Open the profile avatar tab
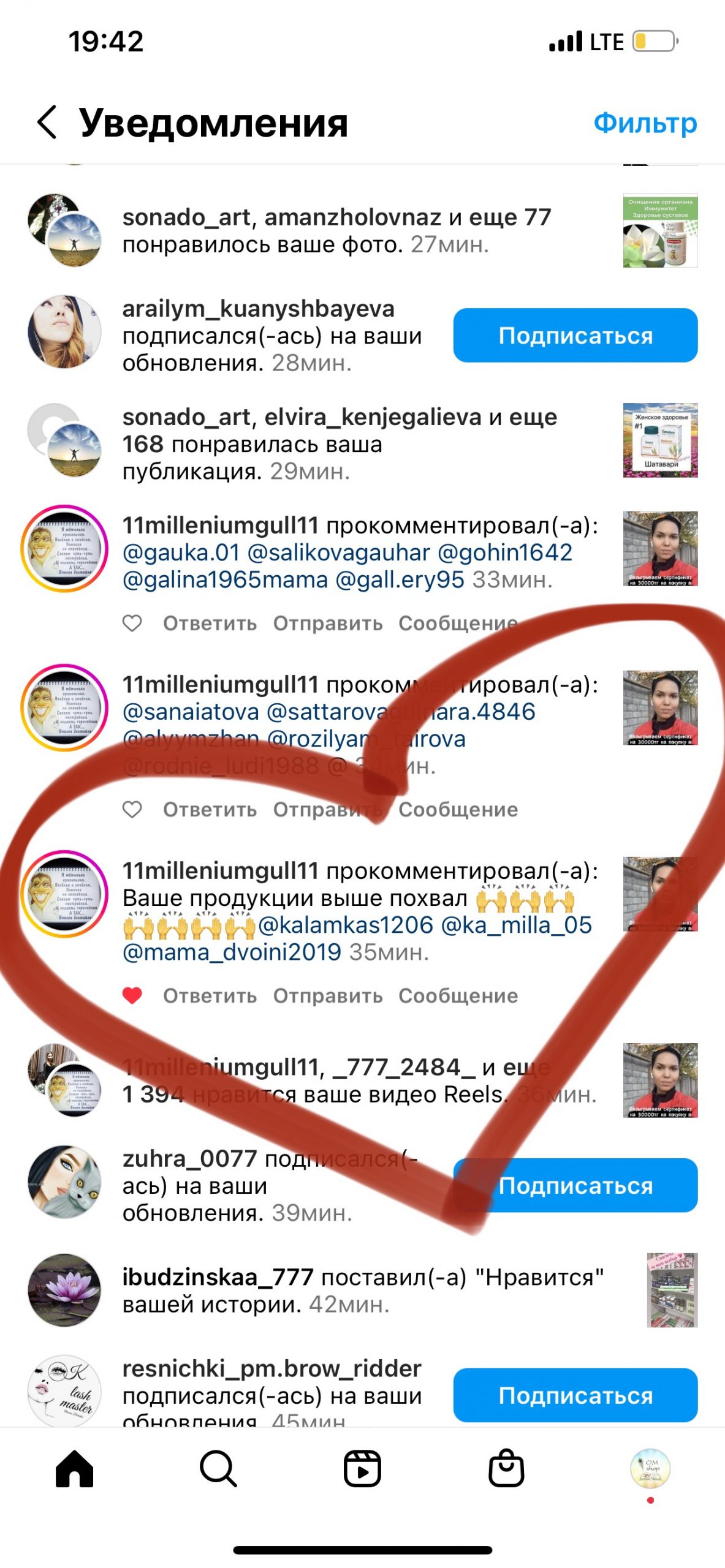Screen dimensions: 725x1568 pyautogui.click(x=650, y=1468)
